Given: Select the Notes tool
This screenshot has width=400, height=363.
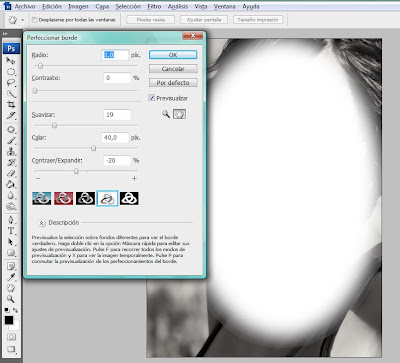Looking at the screenshot, I should point(11,266).
